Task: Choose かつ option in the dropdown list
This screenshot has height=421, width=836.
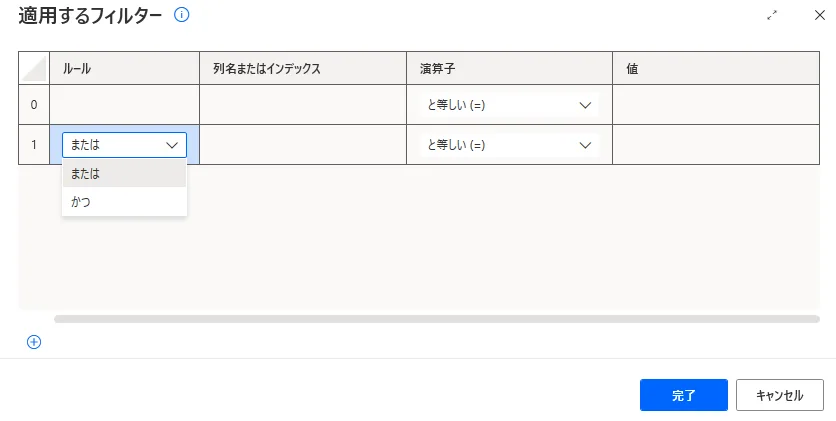Action: 124,202
